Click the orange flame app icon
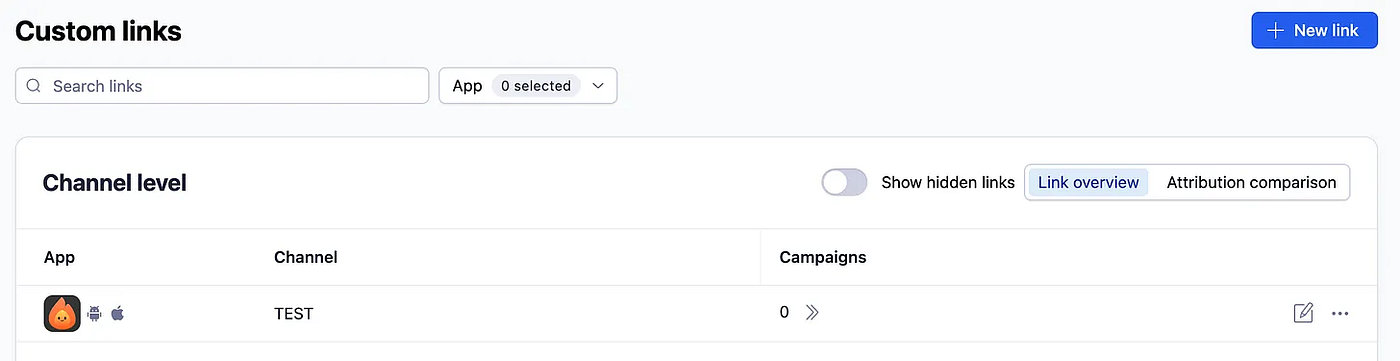This screenshot has width=1400, height=361. tap(62, 314)
